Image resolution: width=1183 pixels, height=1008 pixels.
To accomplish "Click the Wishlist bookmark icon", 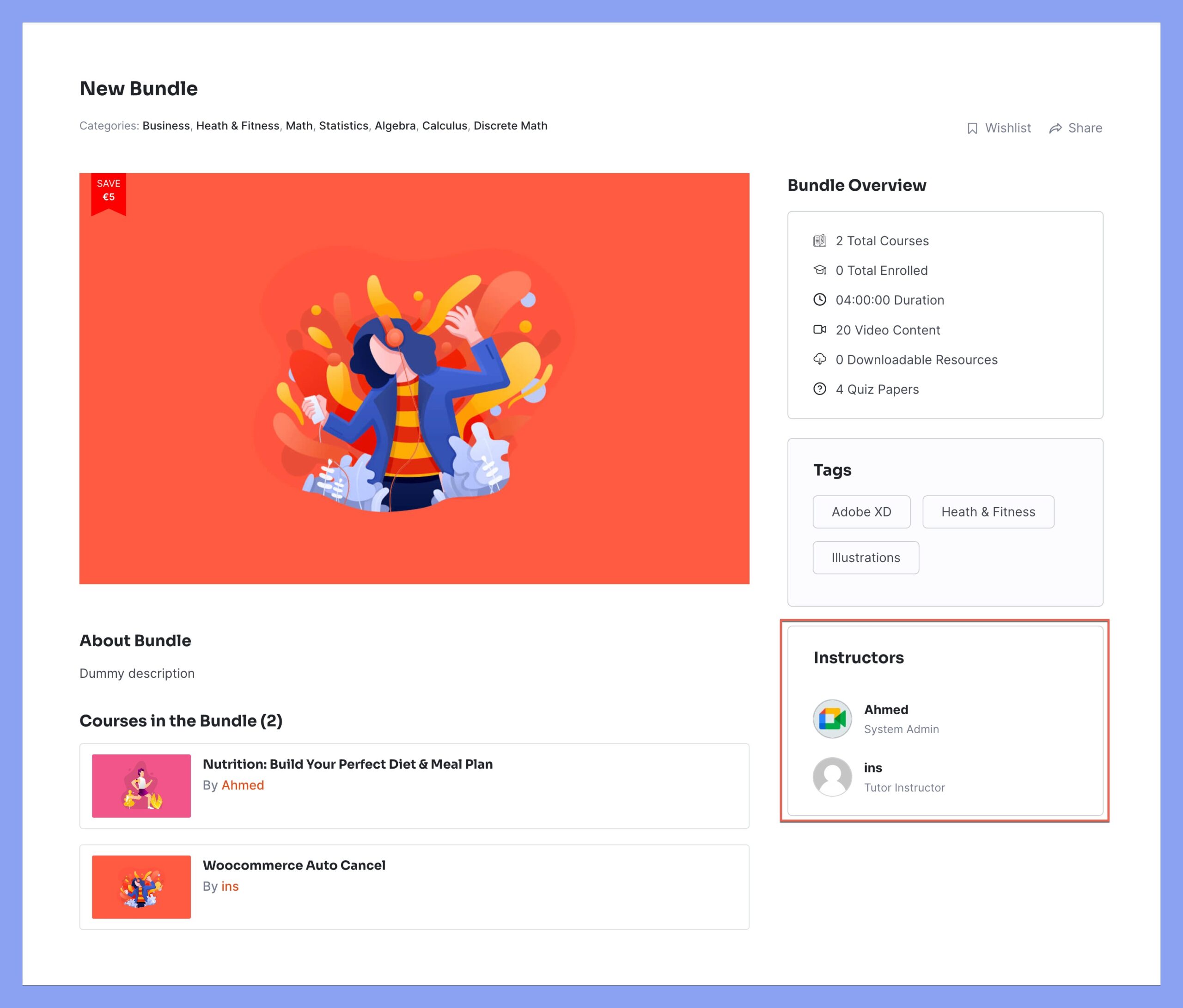I will click(970, 128).
